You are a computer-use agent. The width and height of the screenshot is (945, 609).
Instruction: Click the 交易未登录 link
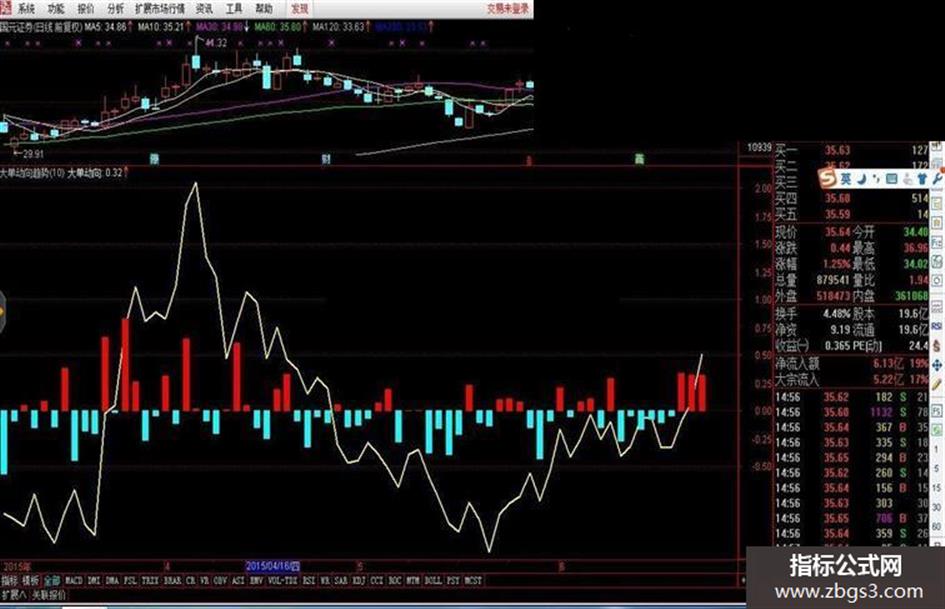508,8
